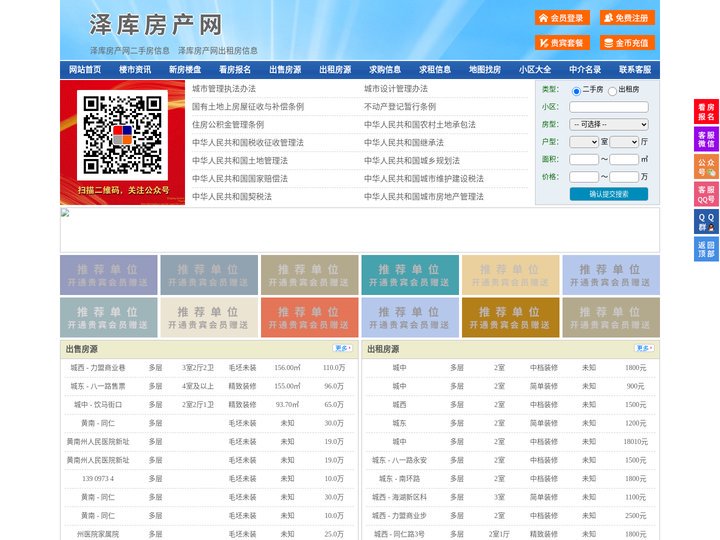This screenshot has height=540, width=720.
Task: Click the minimum 价格 input field
Action: [x=584, y=177]
